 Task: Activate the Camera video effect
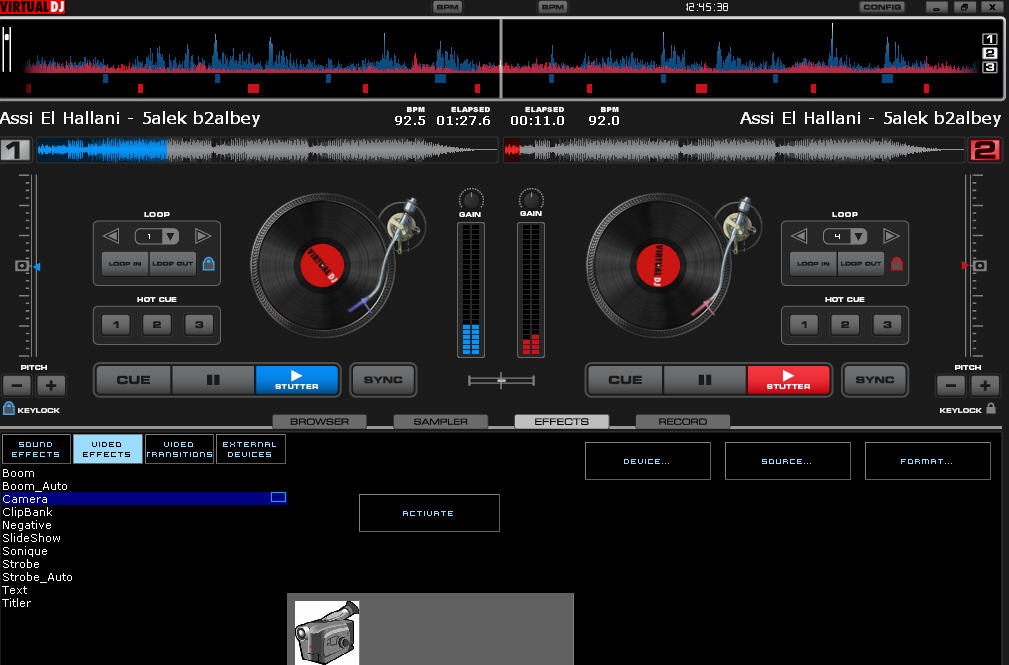(x=429, y=513)
